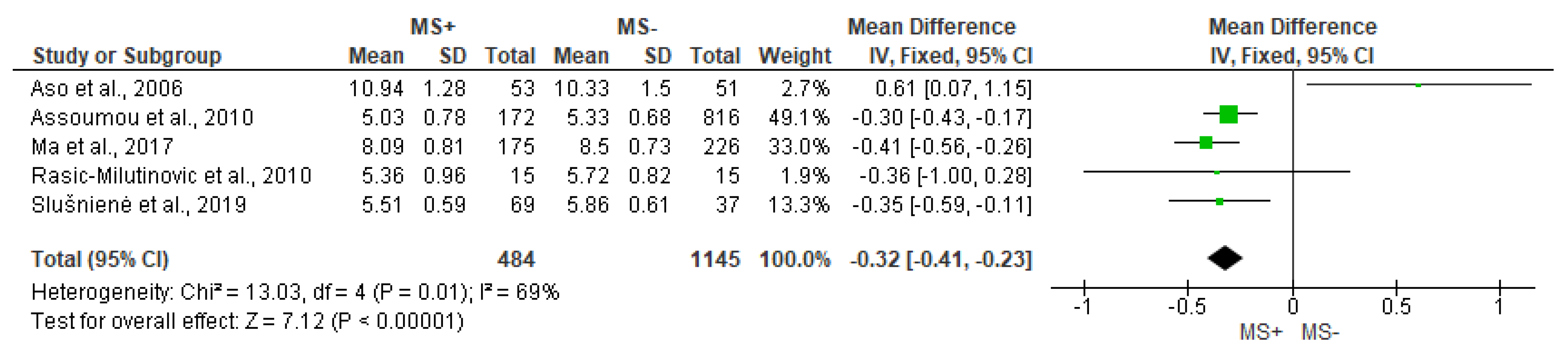Click the 'MS+' label below the axis
The image size is (1568, 353).
[1261, 333]
